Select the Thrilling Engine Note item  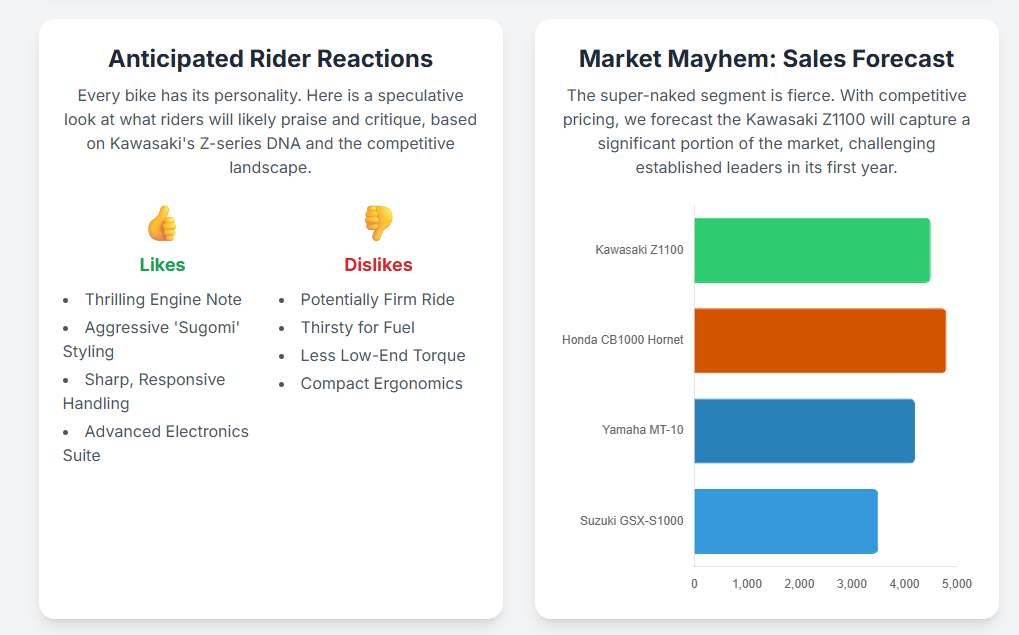point(163,299)
